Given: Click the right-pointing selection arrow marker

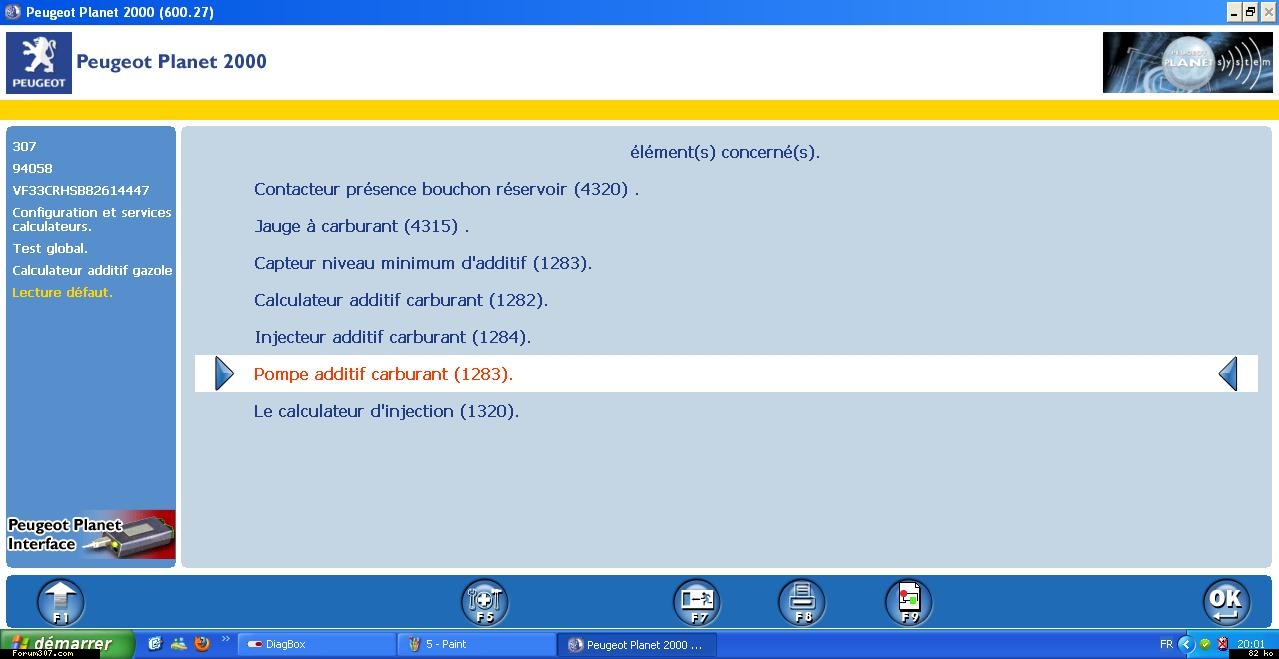Looking at the screenshot, I should tap(224, 374).
